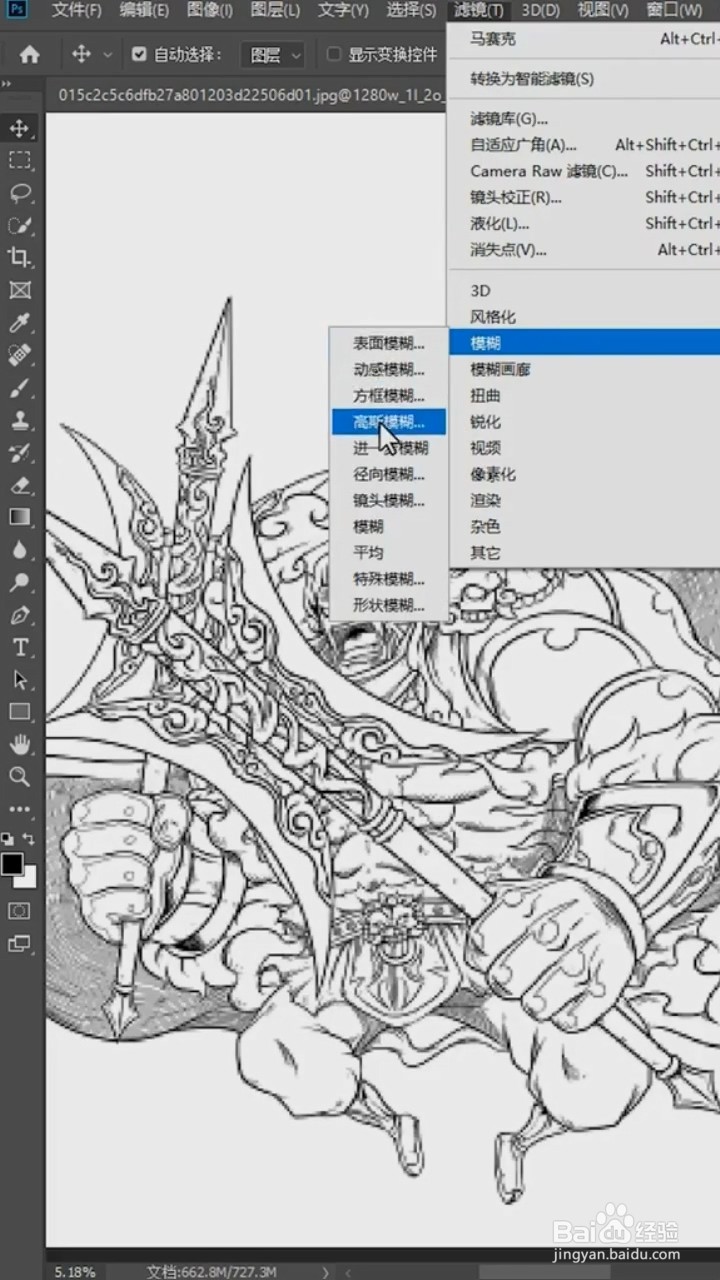Click the Photoshop Ps logo icon
720x1280 pixels.
(x=17, y=10)
